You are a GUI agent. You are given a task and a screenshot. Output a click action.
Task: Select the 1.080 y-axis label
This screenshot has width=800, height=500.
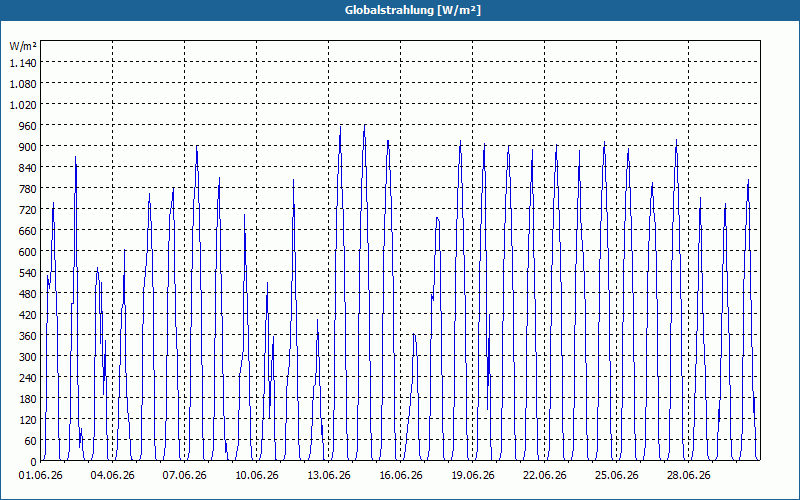tap(23, 83)
